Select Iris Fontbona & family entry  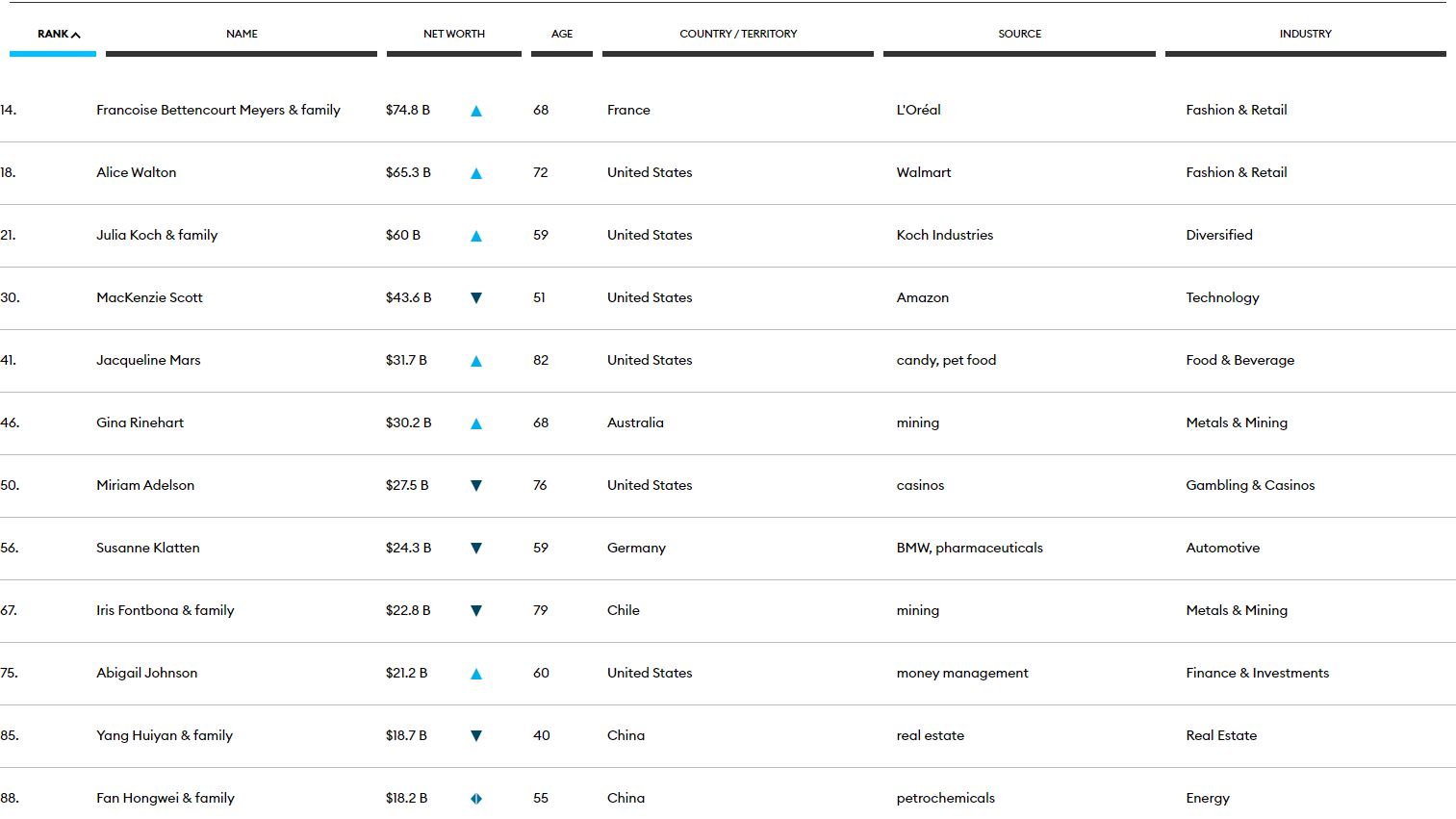165,610
